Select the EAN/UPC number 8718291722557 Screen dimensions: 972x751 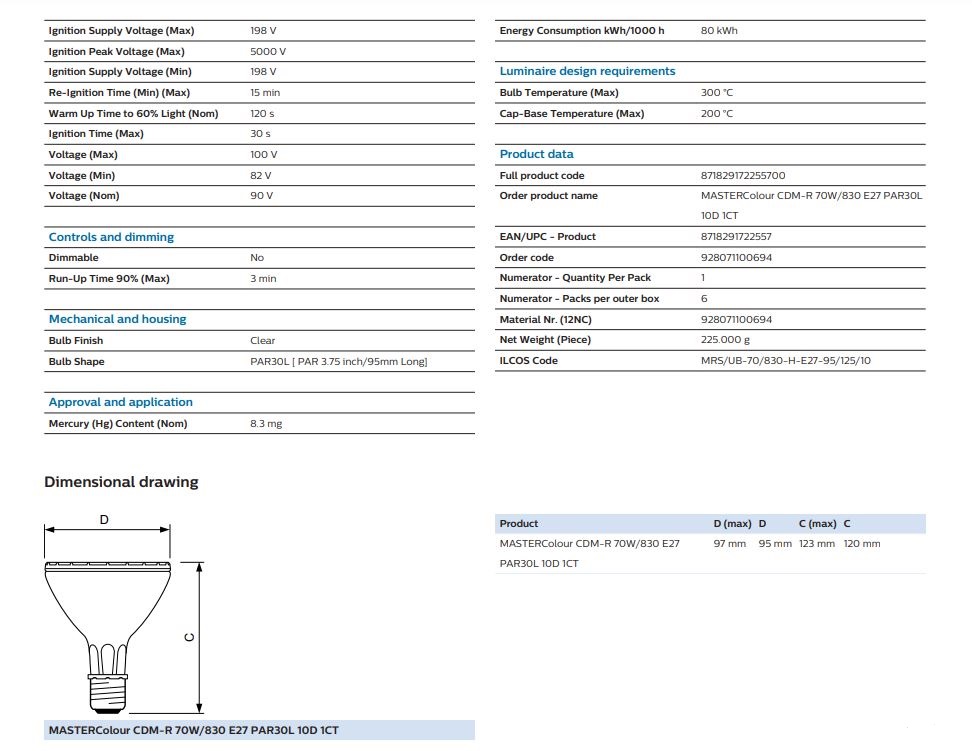click(736, 236)
